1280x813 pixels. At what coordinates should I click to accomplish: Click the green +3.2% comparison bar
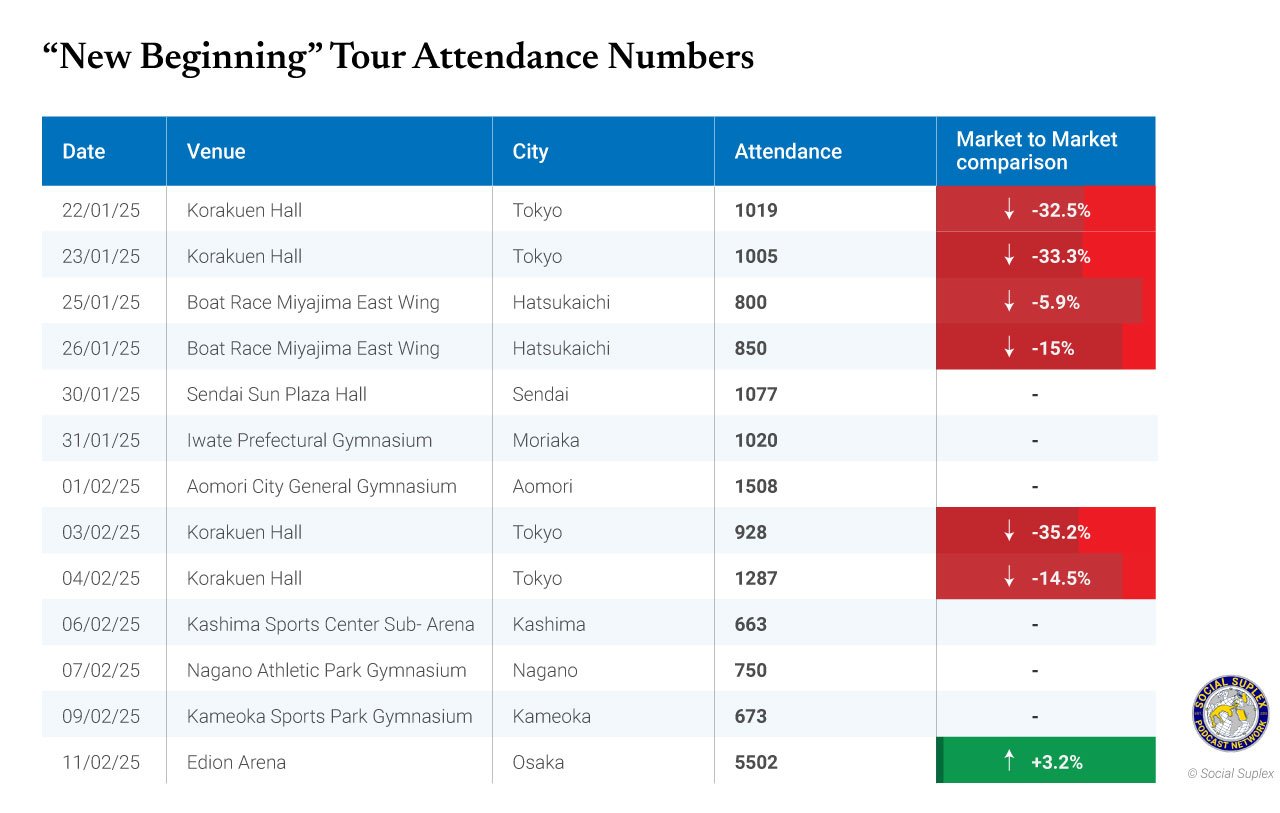[x=1046, y=760]
